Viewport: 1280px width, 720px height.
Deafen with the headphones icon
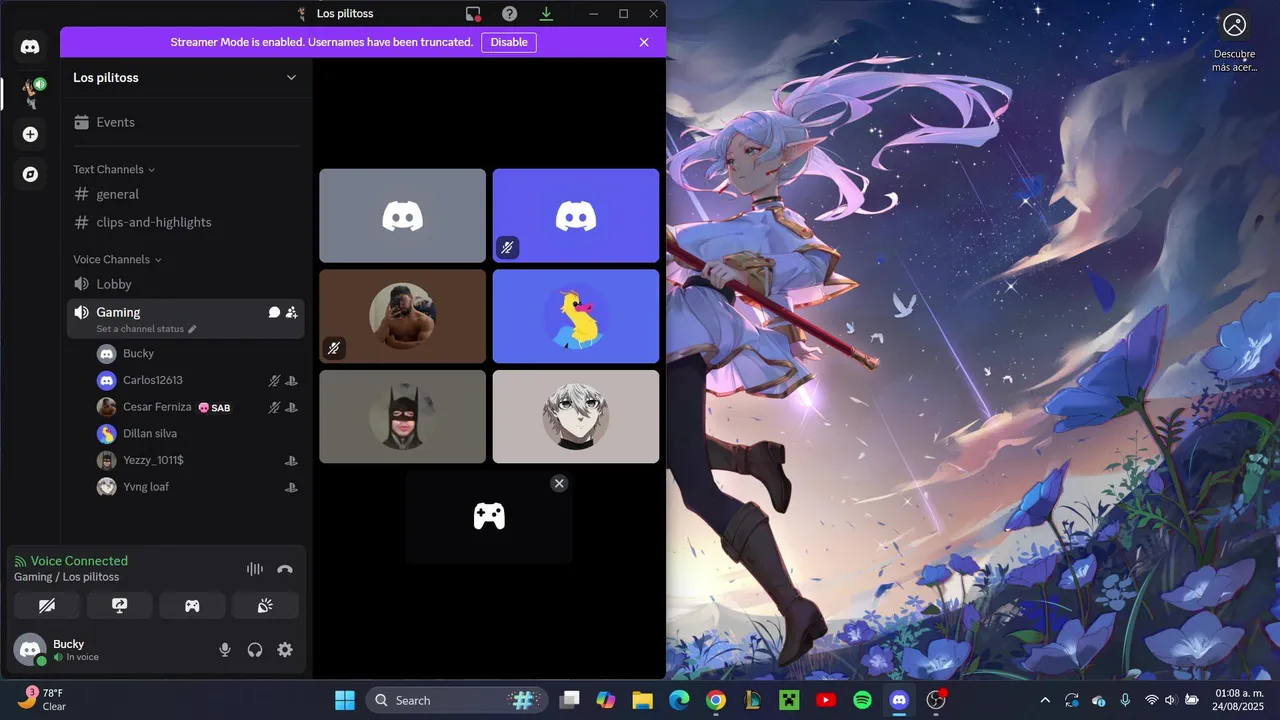tap(255, 650)
